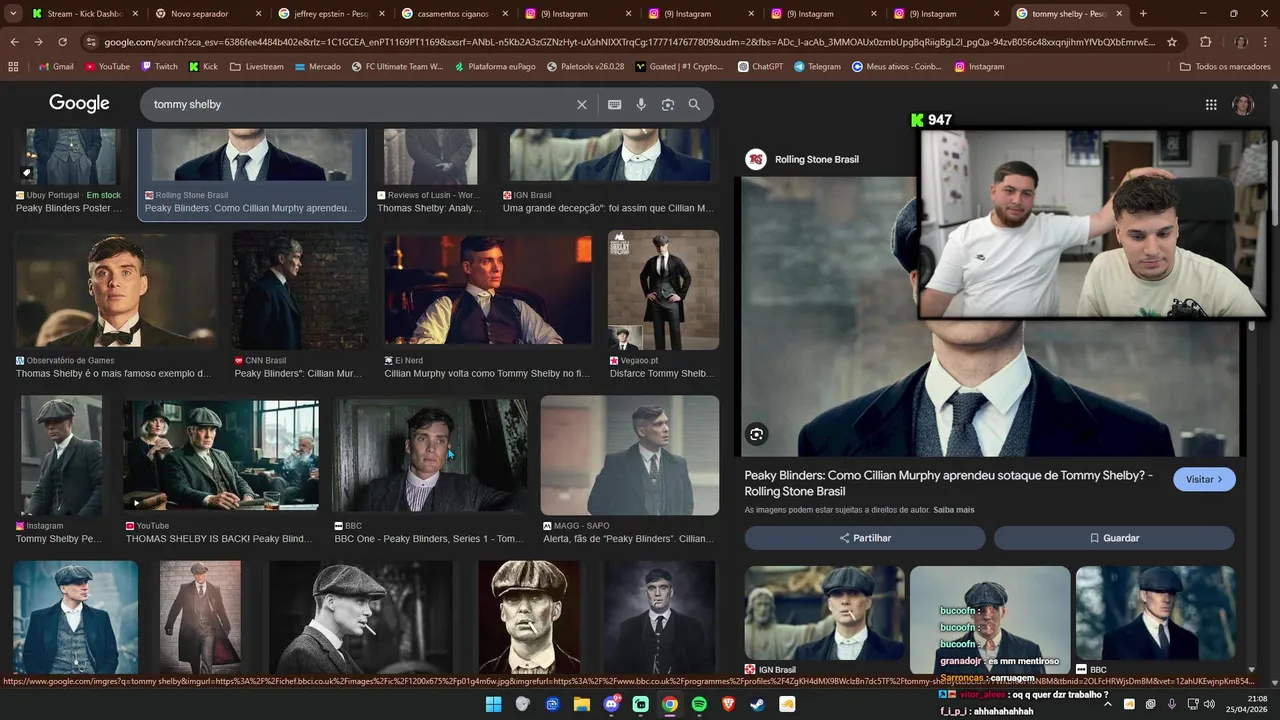Image resolution: width=1280 pixels, height=720 pixels.
Task: Click the Partilhar button
Action: [x=865, y=538]
